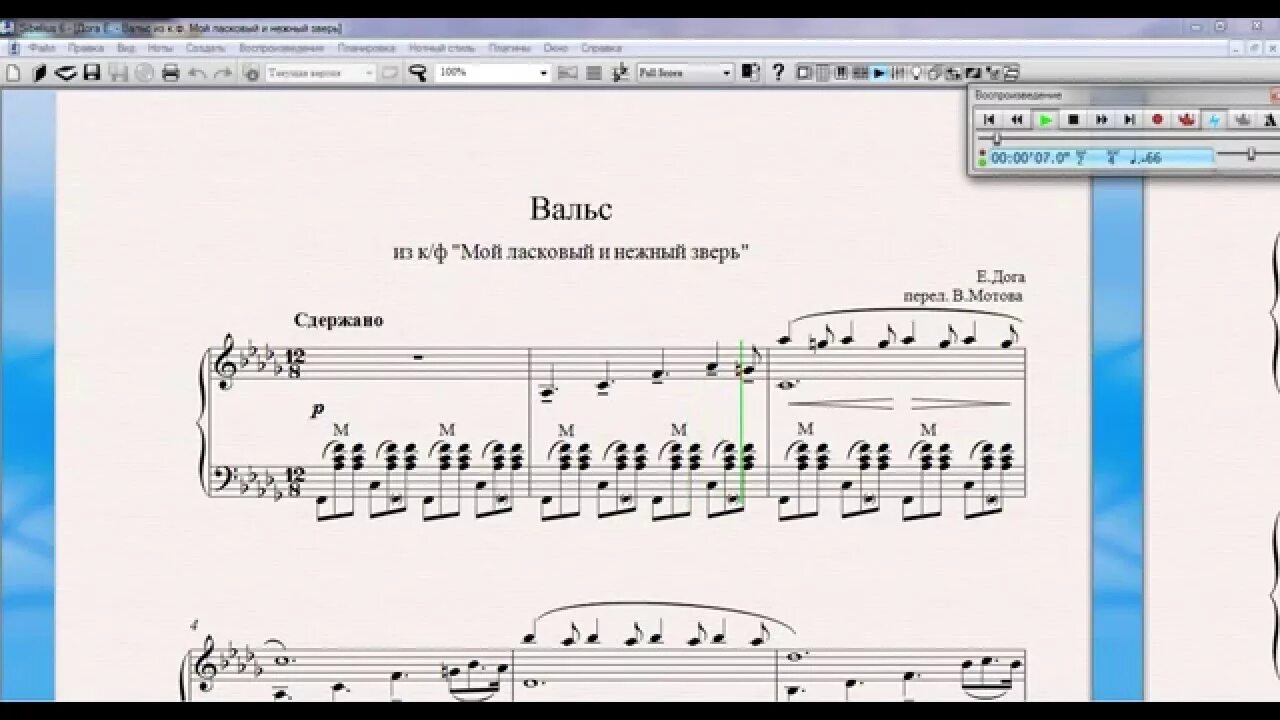Open the Создать menu

[x=205, y=47]
